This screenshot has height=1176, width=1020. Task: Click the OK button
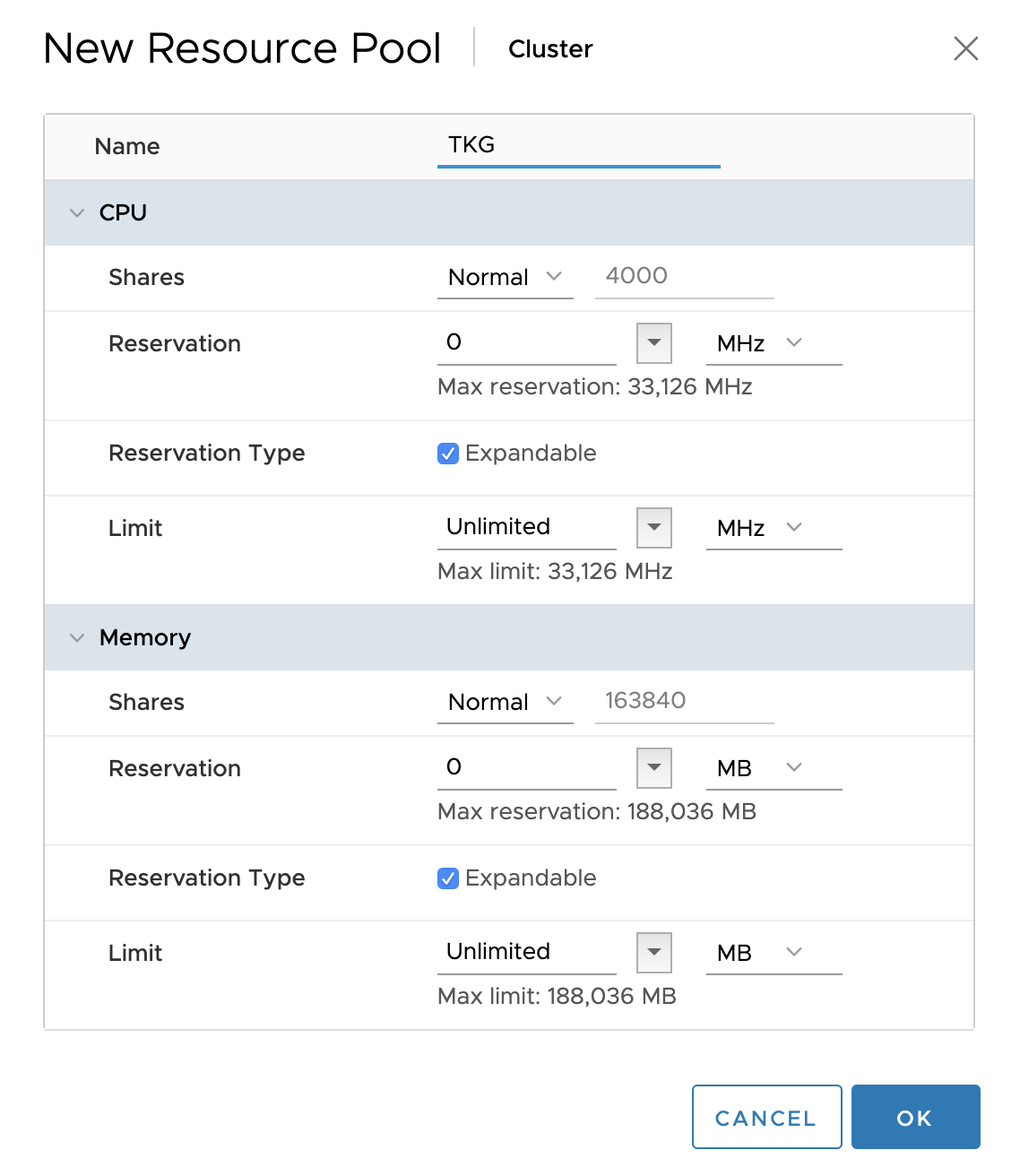pos(915,1117)
